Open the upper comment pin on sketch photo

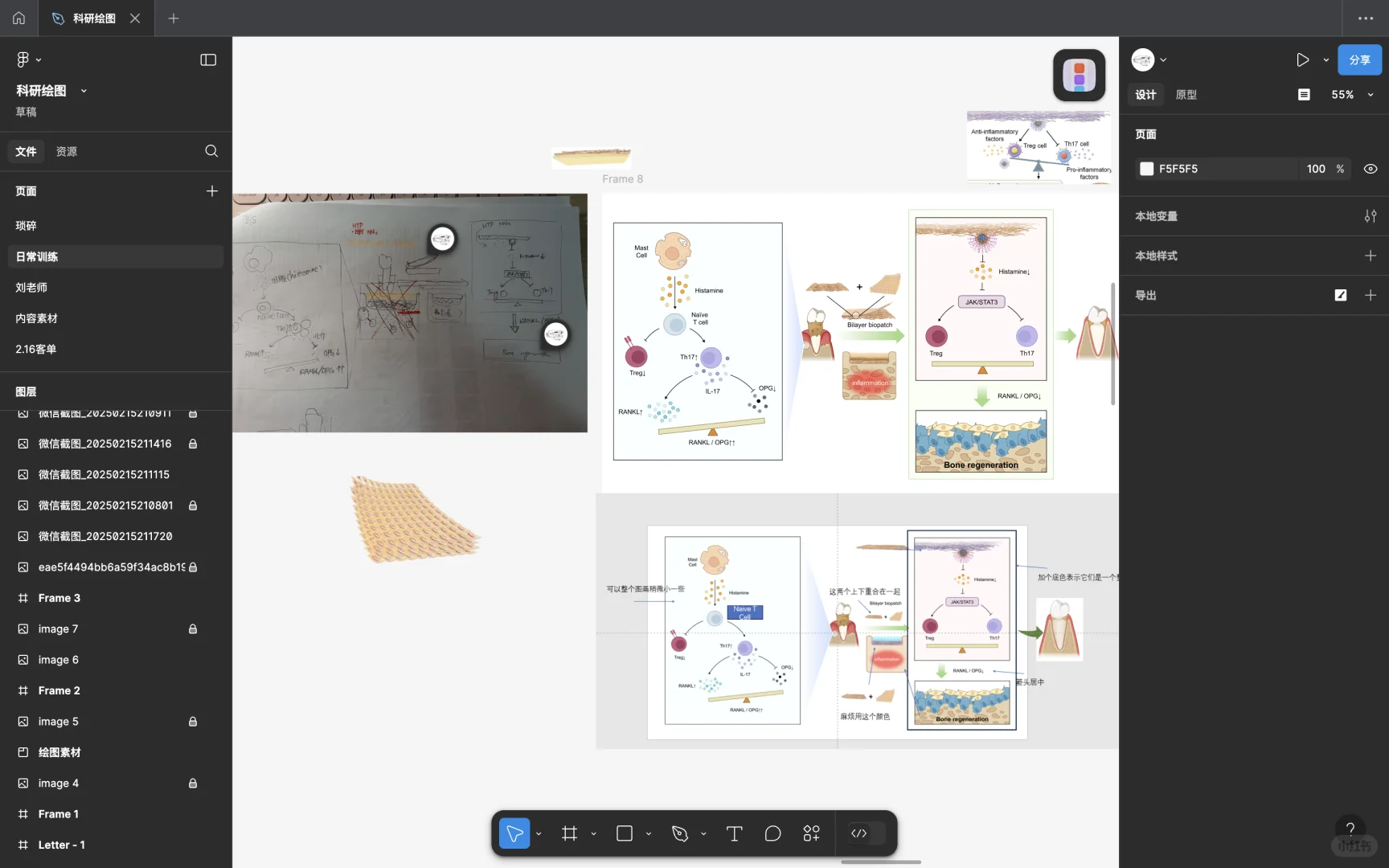(442, 239)
